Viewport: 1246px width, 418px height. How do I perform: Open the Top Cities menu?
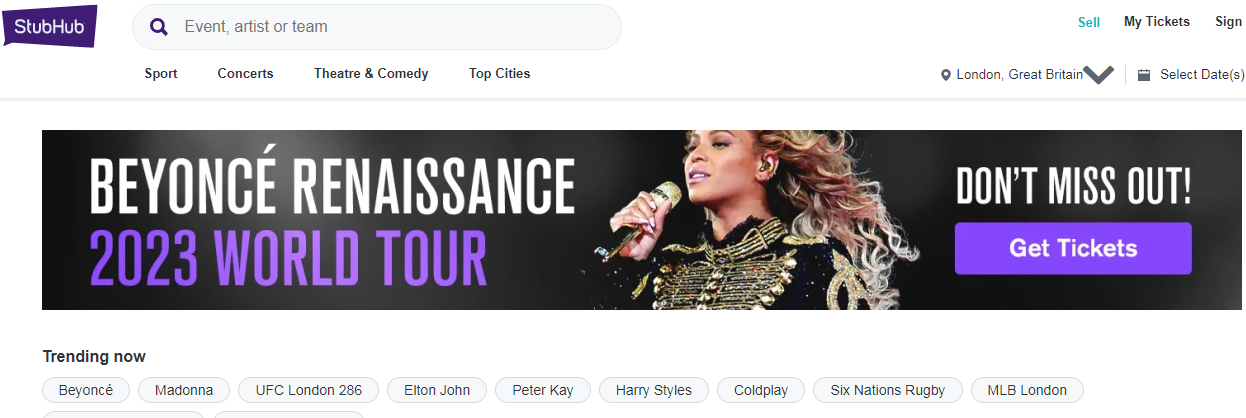tap(499, 73)
